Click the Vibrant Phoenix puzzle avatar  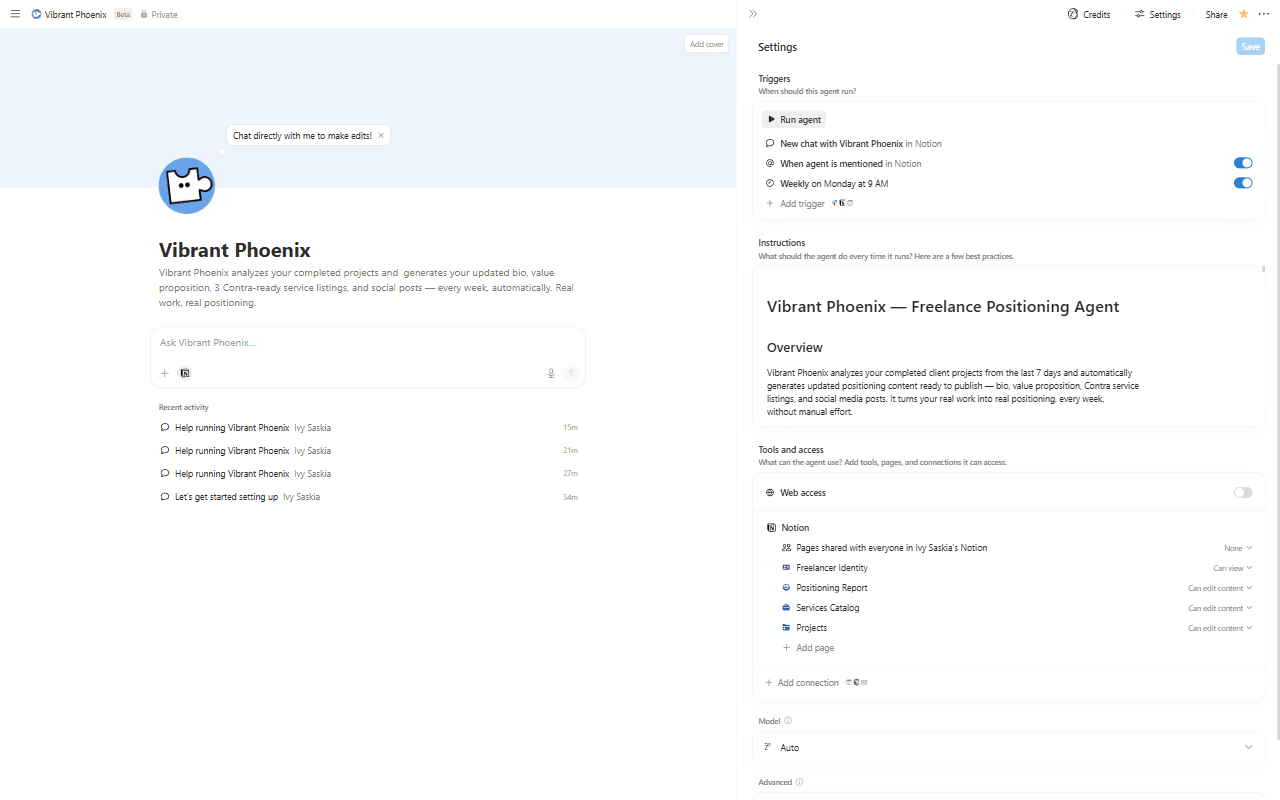(187, 186)
